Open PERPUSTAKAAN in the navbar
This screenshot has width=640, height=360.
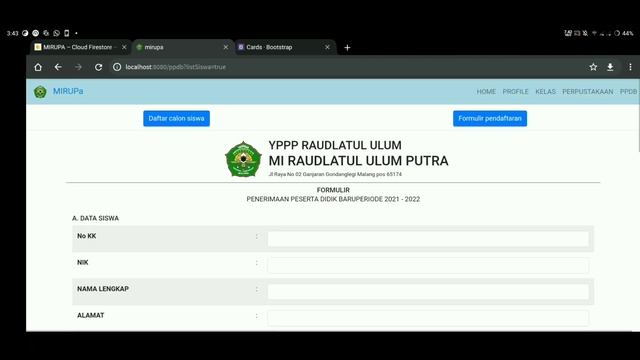tap(588, 91)
